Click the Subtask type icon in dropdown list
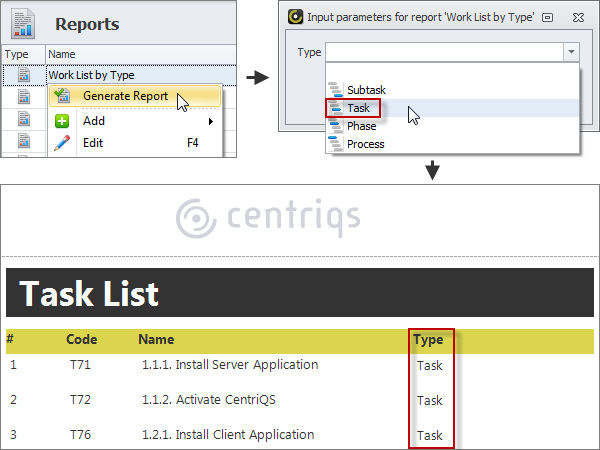Viewport: 600px width, 450px height. pos(336,90)
